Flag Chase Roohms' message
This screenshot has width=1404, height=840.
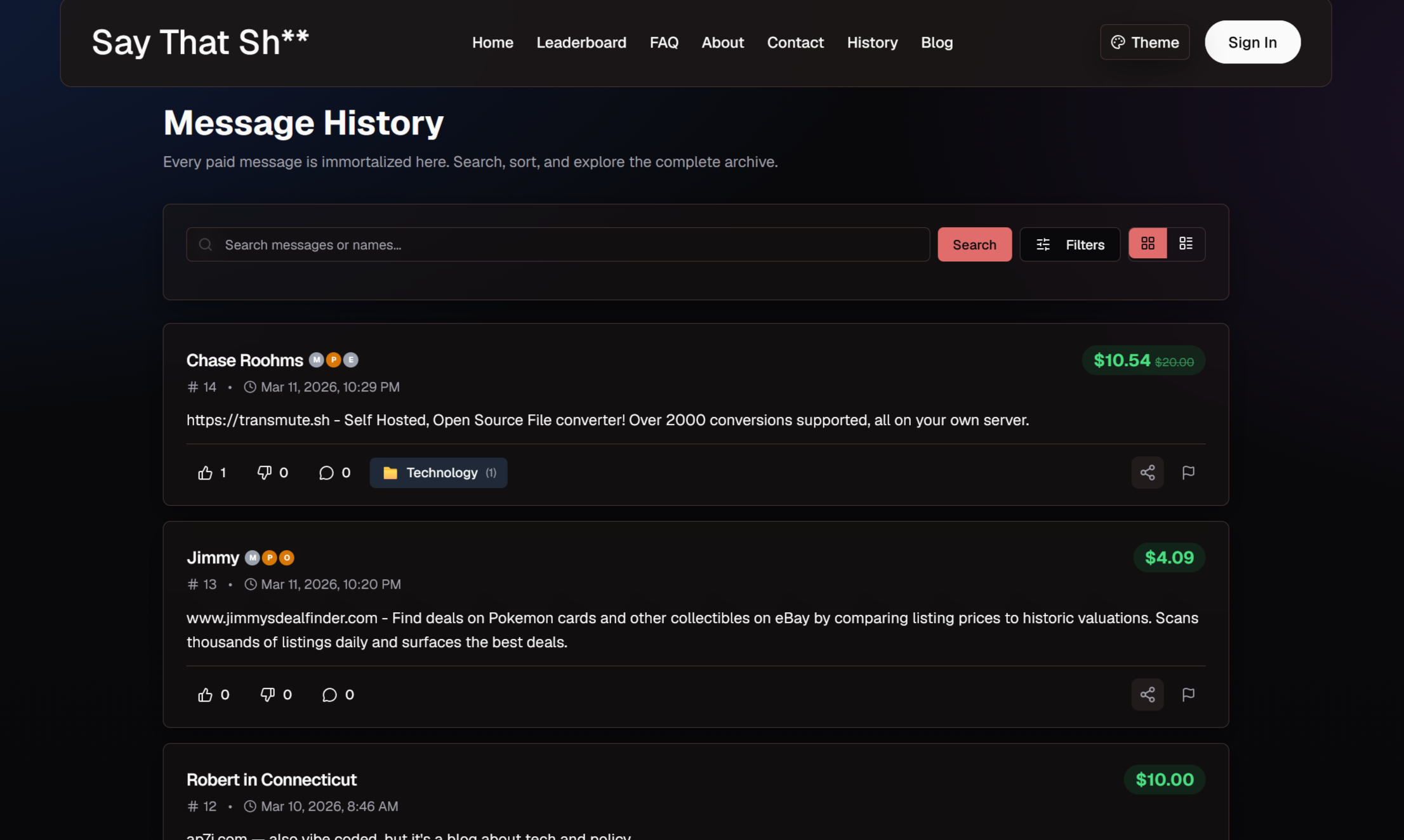[x=1188, y=472]
